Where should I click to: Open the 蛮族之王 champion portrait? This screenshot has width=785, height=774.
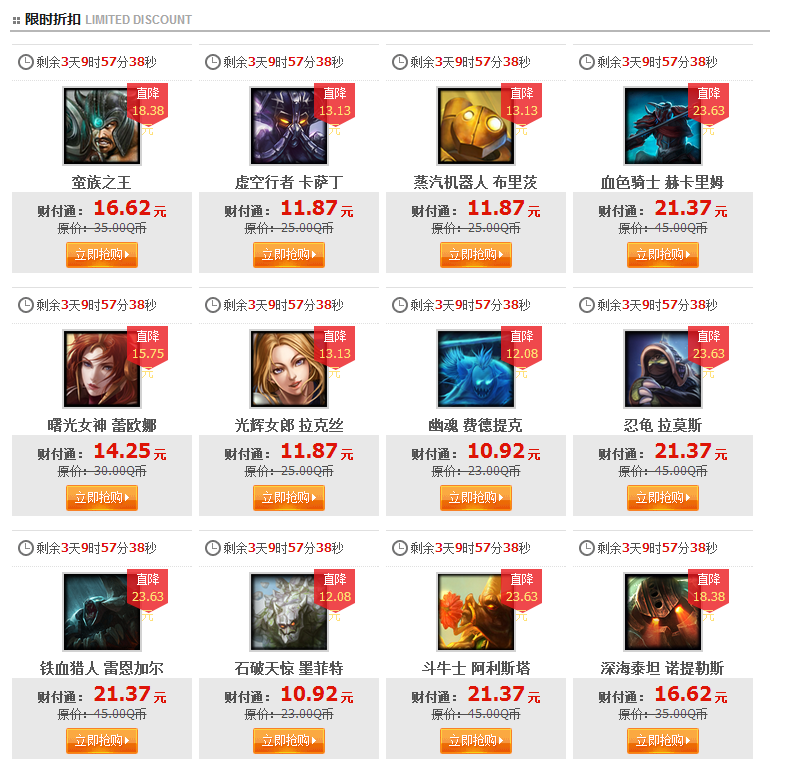(x=102, y=126)
